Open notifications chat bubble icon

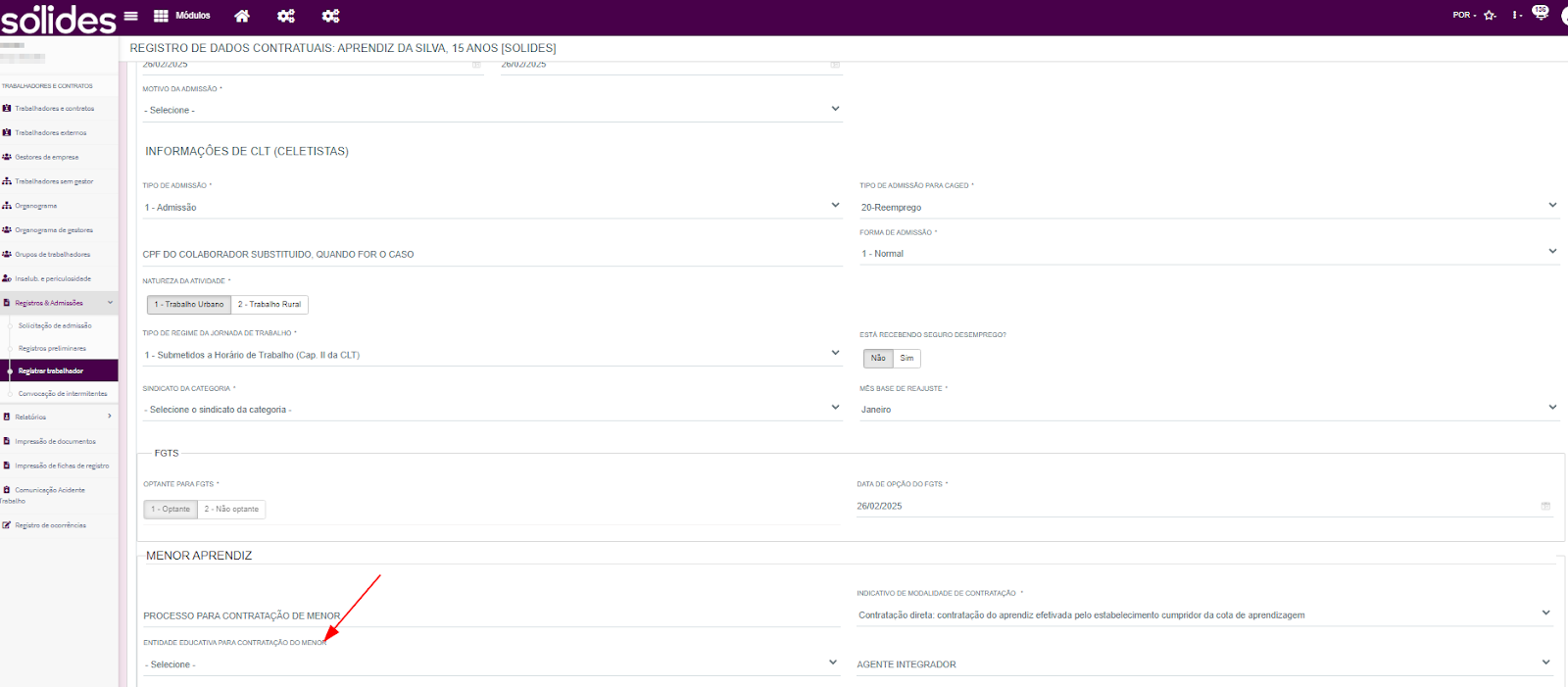click(x=1540, y=14)
